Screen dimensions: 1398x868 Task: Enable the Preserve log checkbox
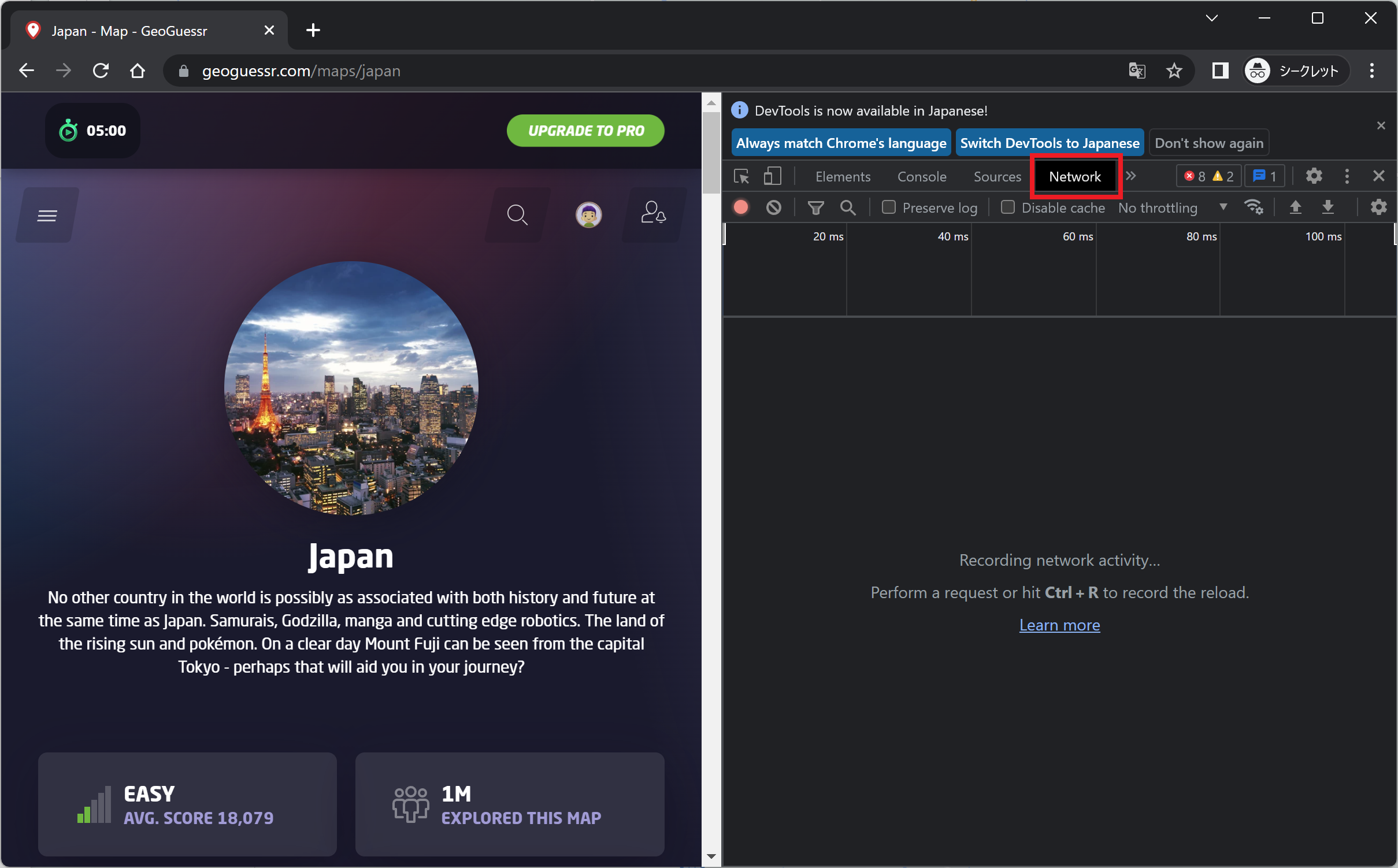tap(888, 207)
